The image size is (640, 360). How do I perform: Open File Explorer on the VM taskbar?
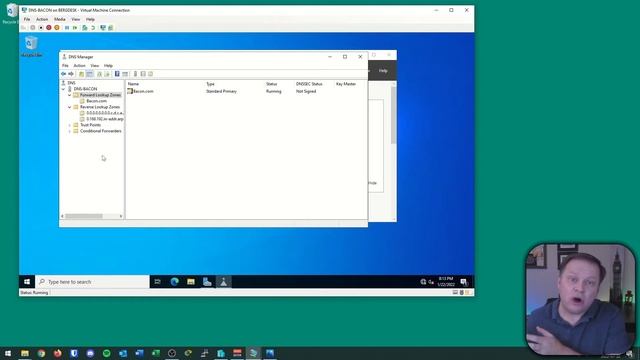click(x=191, y=282)
